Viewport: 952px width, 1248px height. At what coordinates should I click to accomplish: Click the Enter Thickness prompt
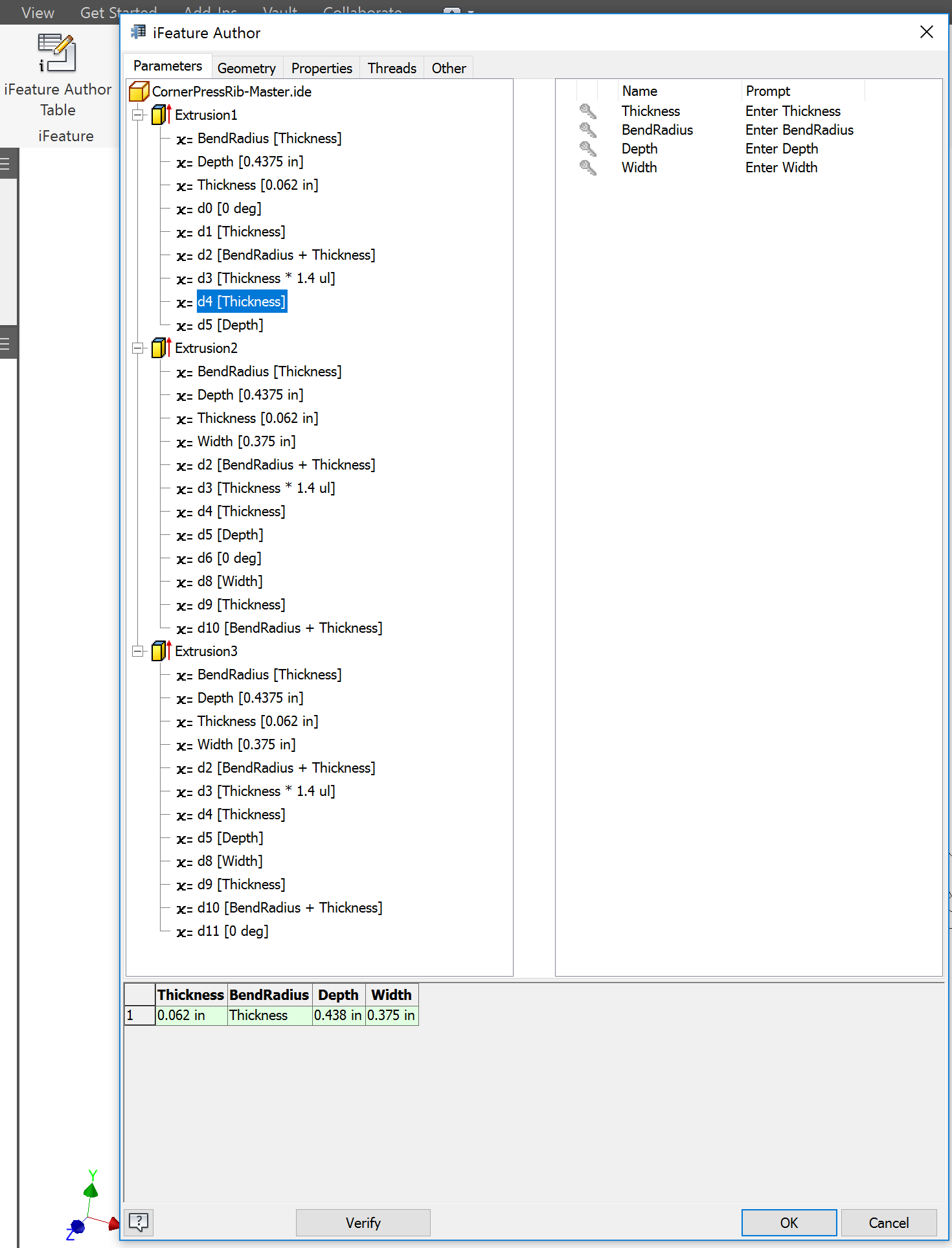pos(793,111)
